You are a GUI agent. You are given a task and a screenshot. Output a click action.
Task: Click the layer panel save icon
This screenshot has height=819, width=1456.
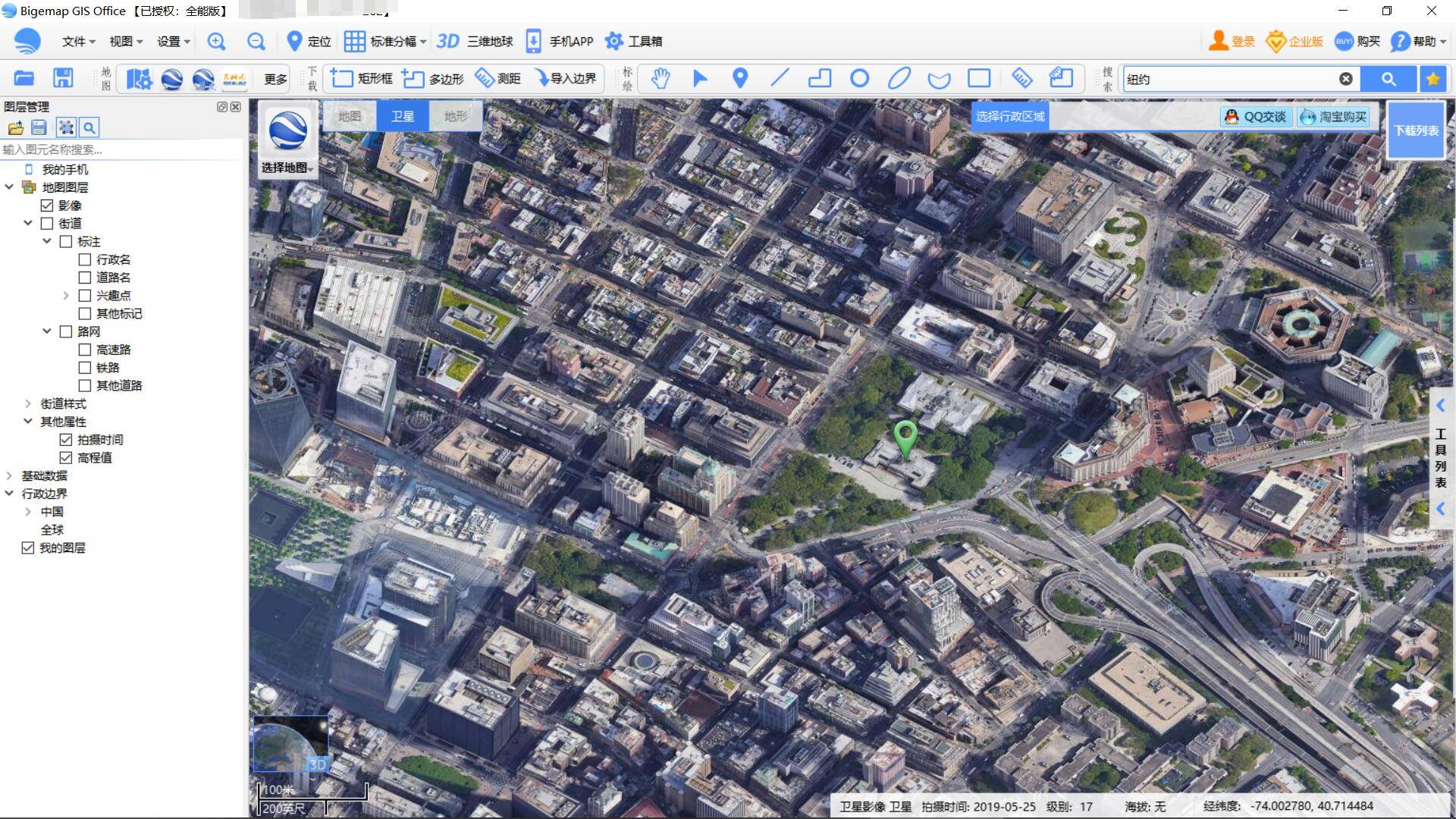(39, 127)
